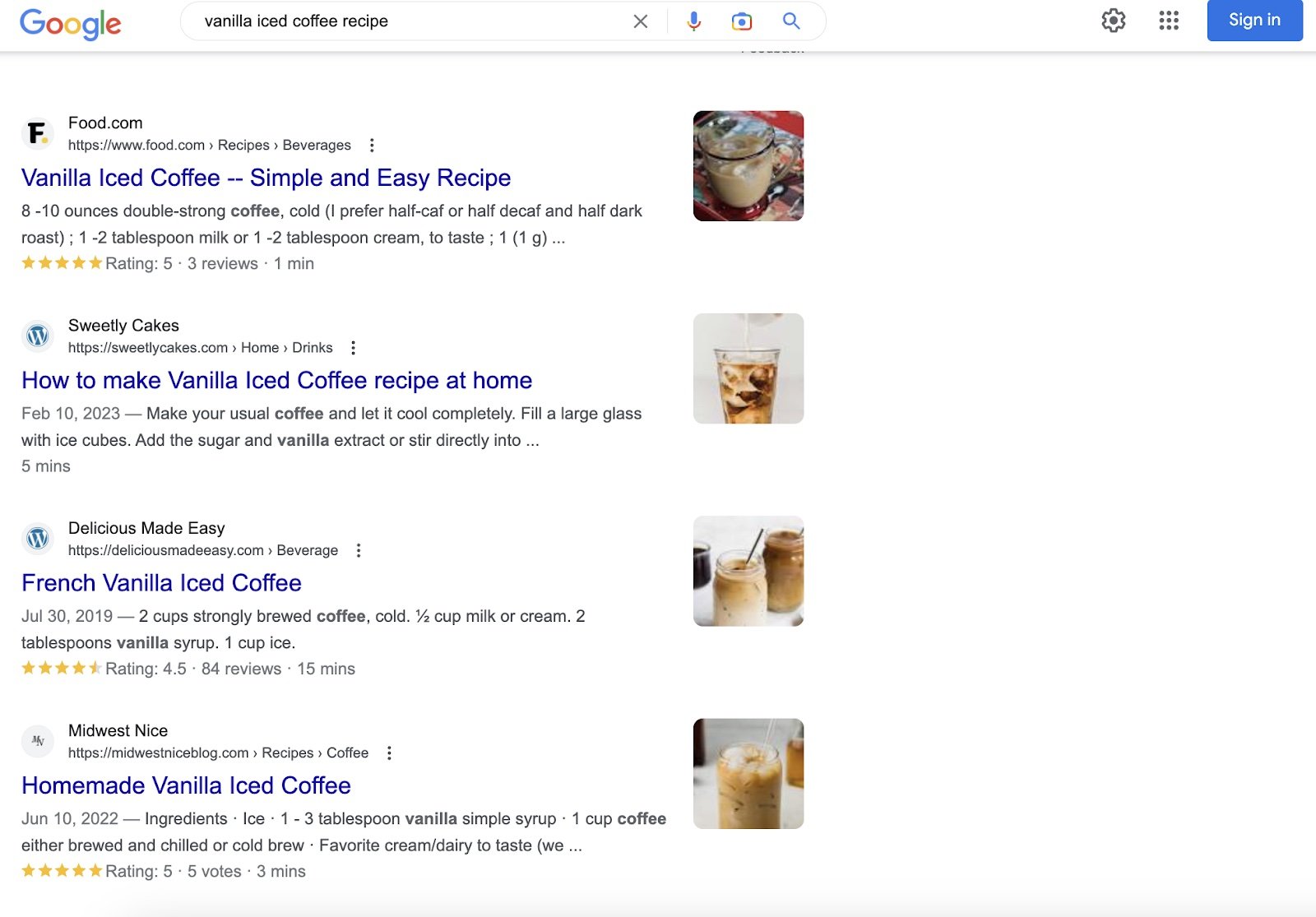Click the star rating with 5 votes
This screenshot has width=1316, height=917.
[62, 870]
